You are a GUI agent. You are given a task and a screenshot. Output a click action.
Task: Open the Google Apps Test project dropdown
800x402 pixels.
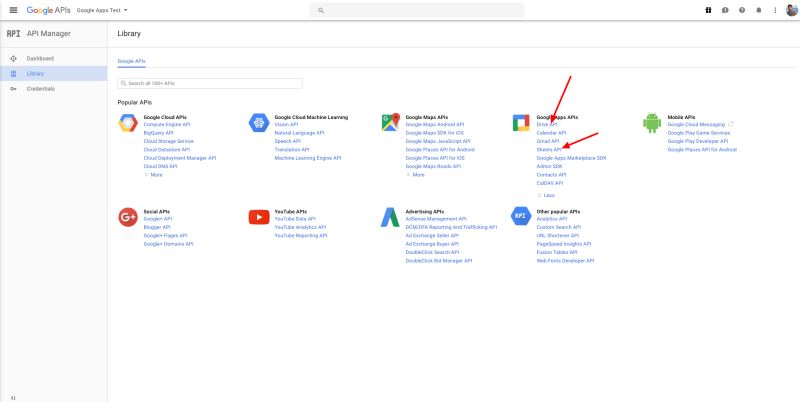pos(102,10)
